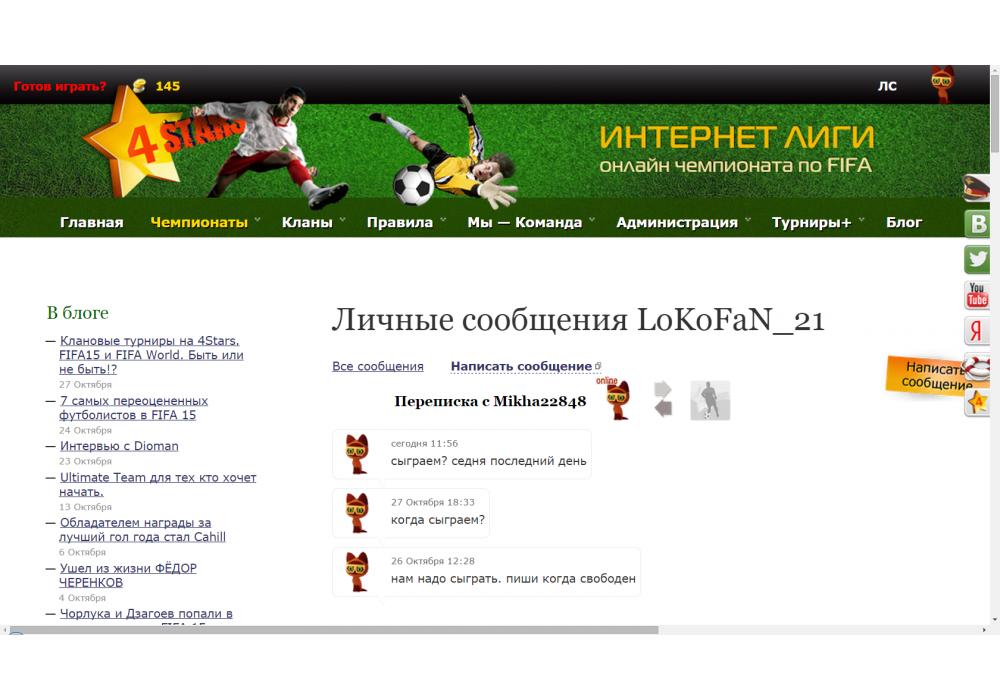This screenshot has width=1000, height=700.
Task: Click the officer cap icon in sidebar
Action: point(977,187)
